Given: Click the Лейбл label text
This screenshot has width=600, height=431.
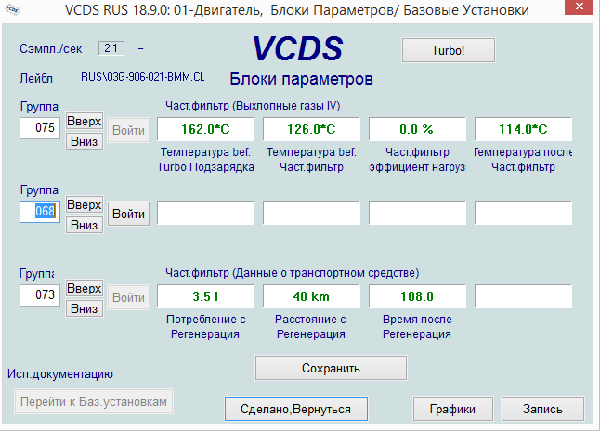Looking at the screenshot, I should point(36,78).
